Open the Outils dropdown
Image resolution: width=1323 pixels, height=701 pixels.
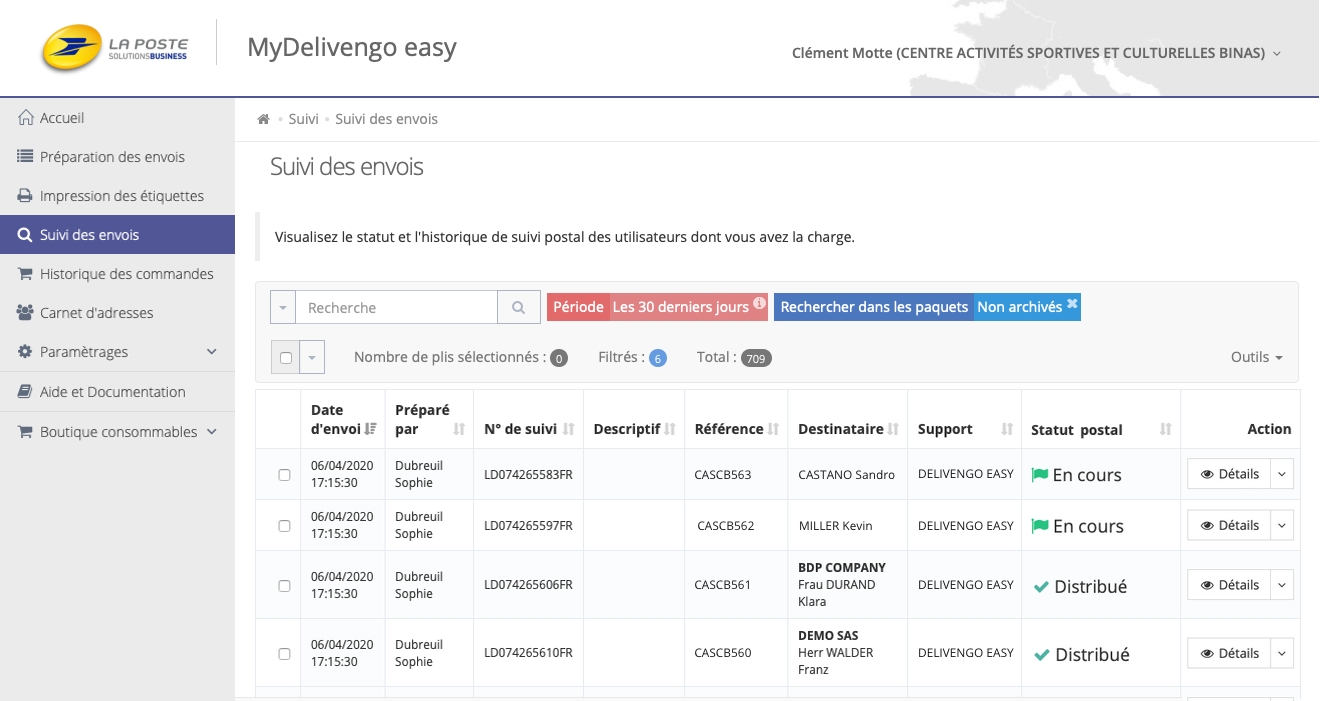(x=1257, y=357)
